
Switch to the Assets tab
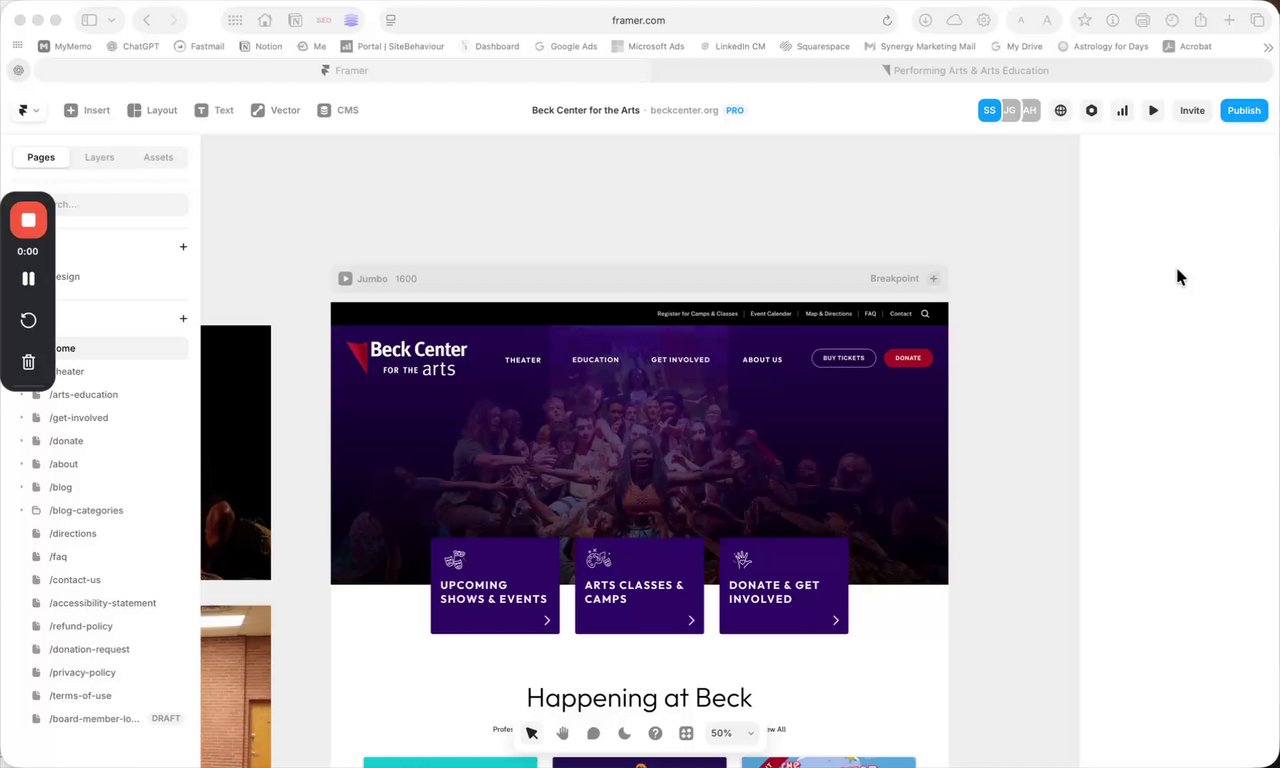[x=158, y=157]
